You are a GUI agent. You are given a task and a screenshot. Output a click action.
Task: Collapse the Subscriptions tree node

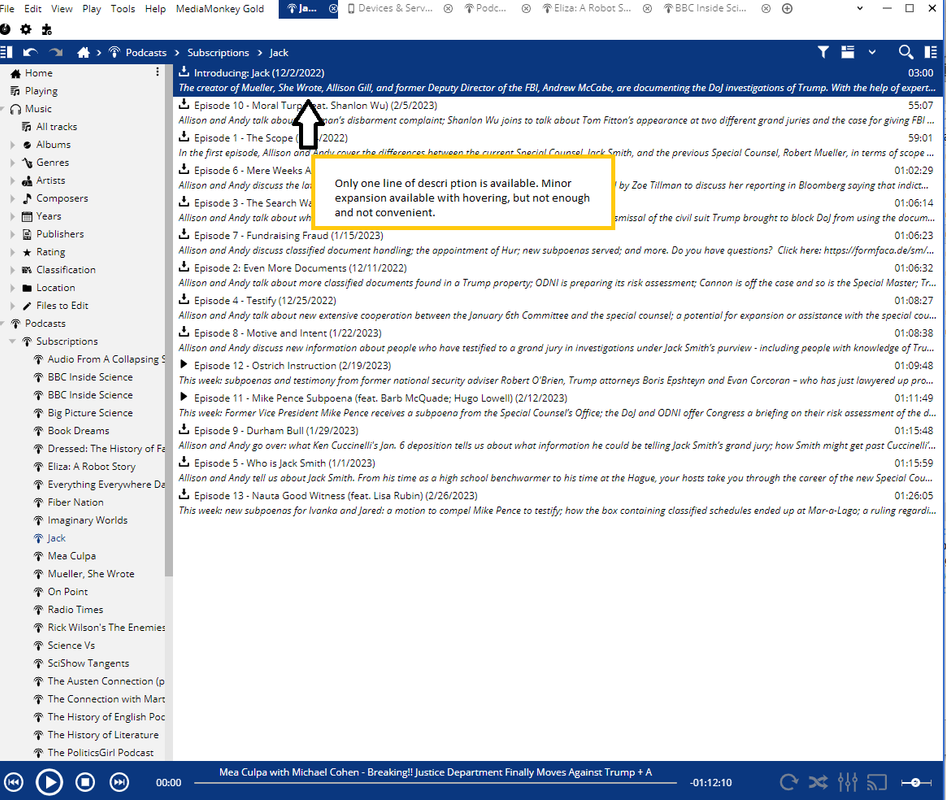(x=13, y=341)
